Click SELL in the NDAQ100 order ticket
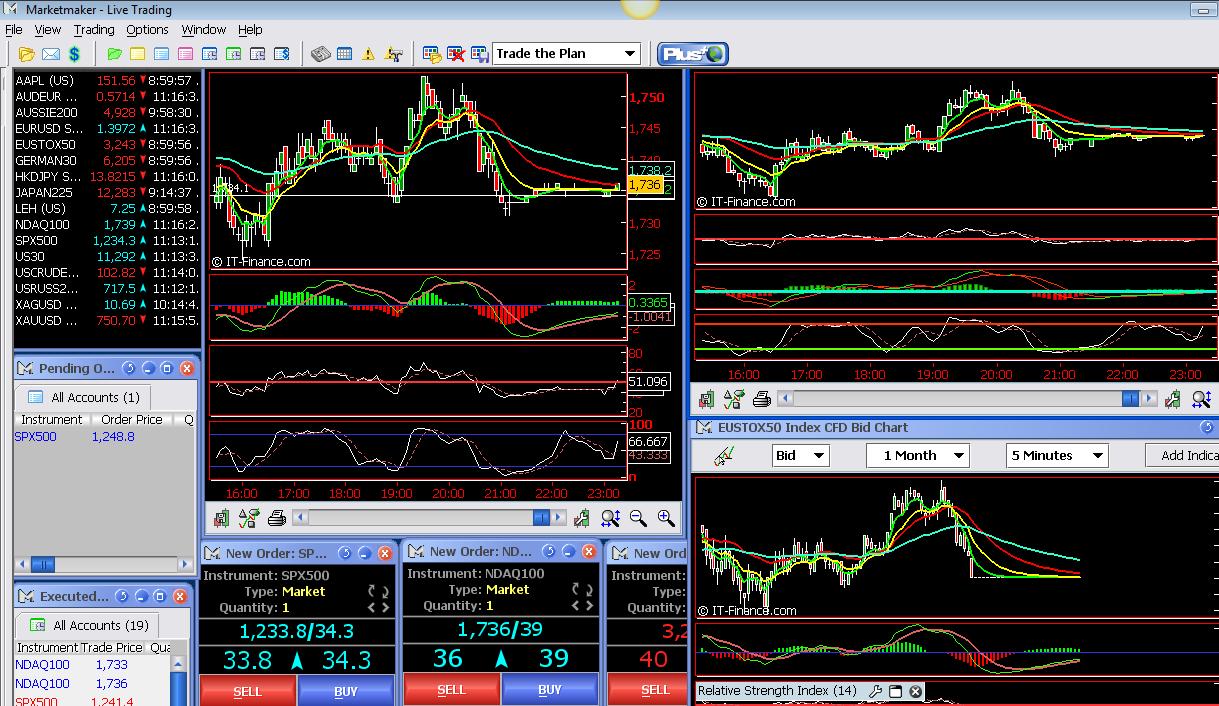This screenshot has width=1219, height=706. pos(451,689)
